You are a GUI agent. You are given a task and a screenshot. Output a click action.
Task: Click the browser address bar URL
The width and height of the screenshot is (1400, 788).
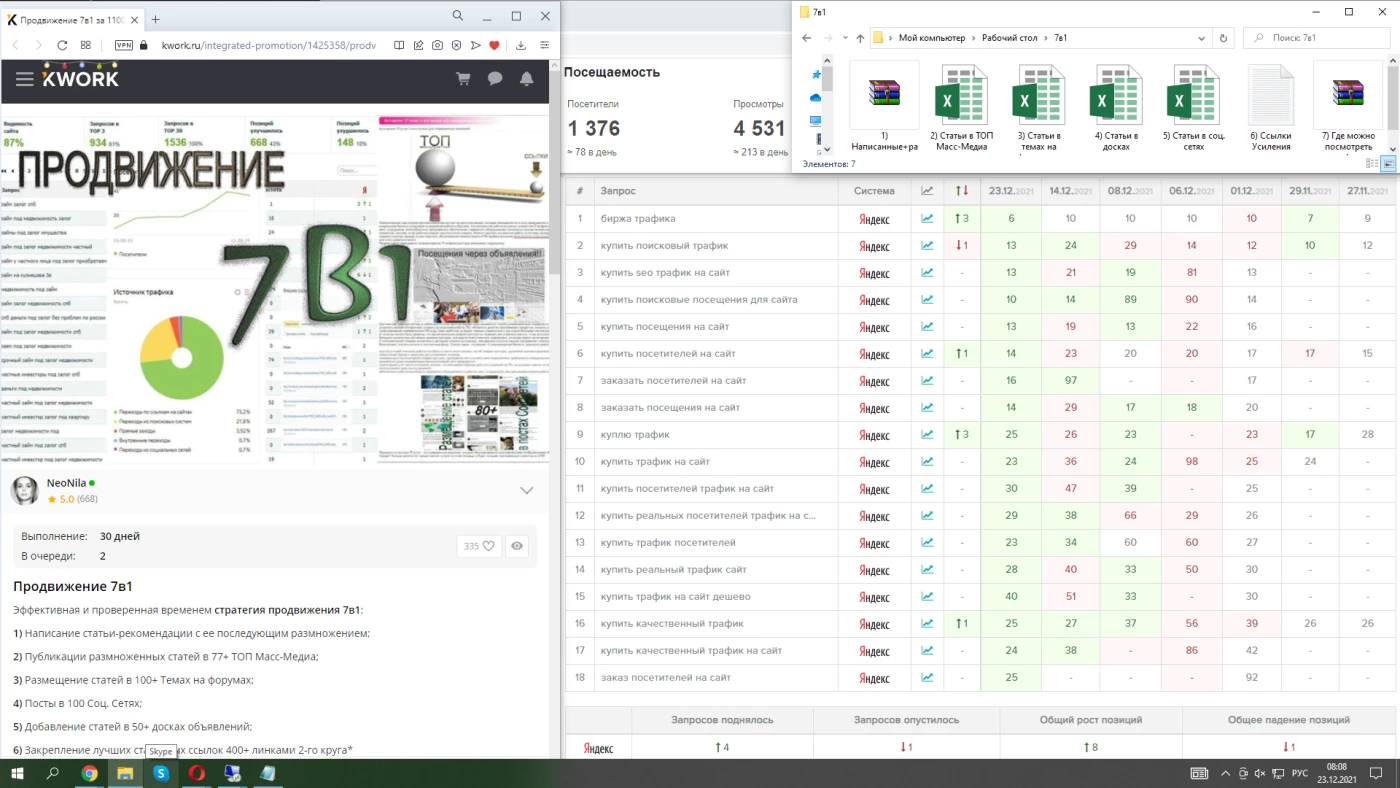pos(269,45)
